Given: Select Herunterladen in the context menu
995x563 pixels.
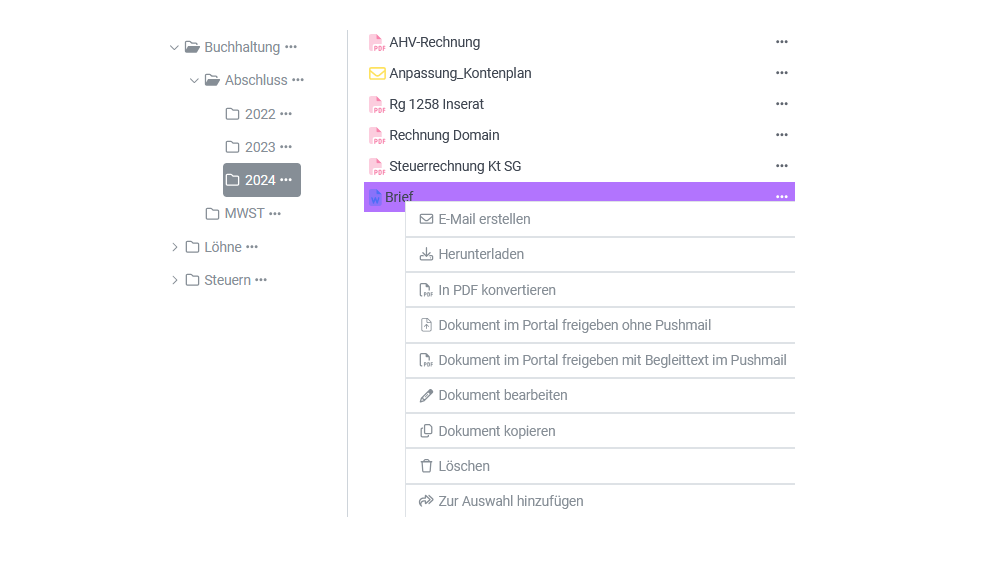Looking at the screenshot, I should (x=481, y=255).
